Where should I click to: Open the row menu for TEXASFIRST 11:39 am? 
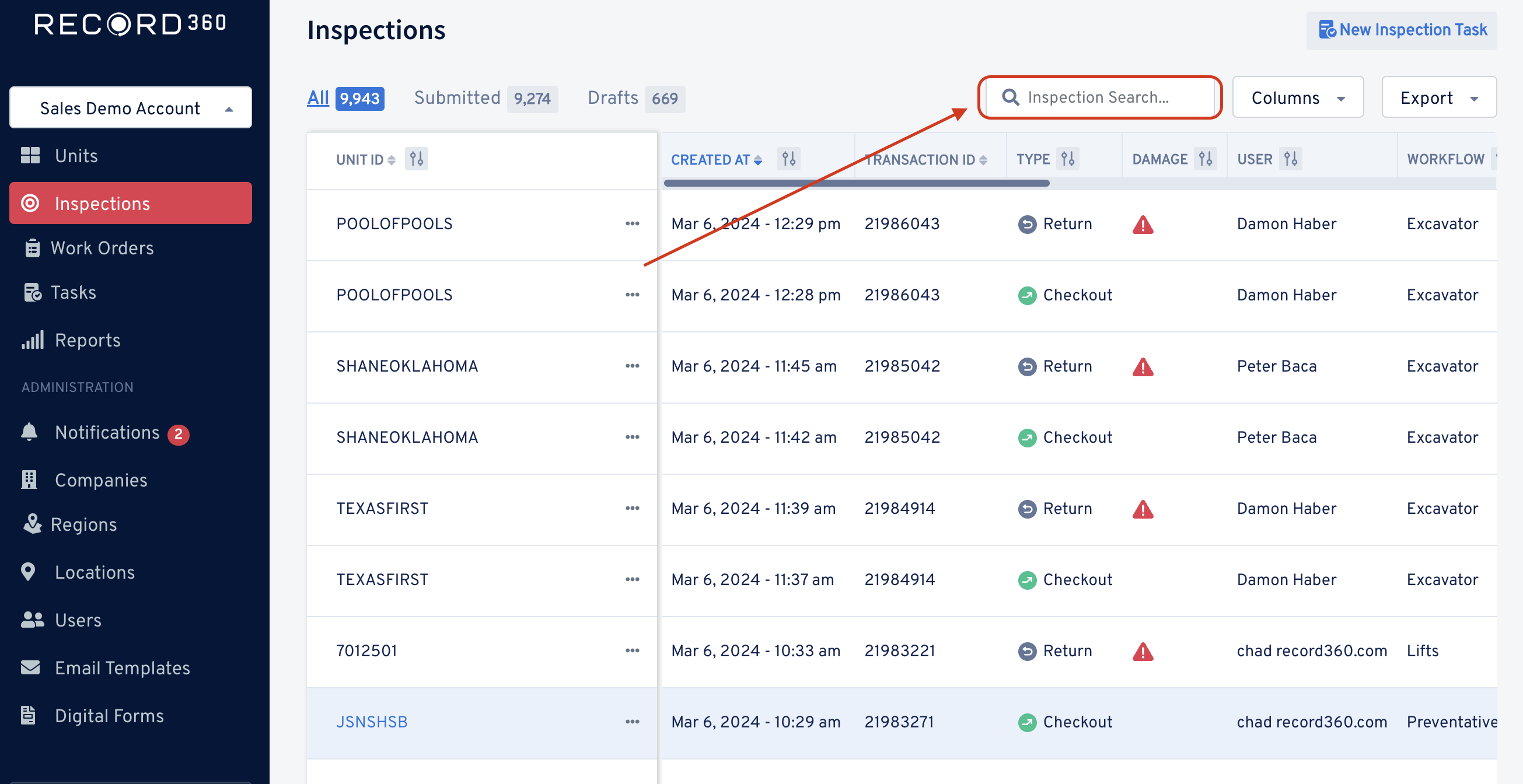coord(632,508)
